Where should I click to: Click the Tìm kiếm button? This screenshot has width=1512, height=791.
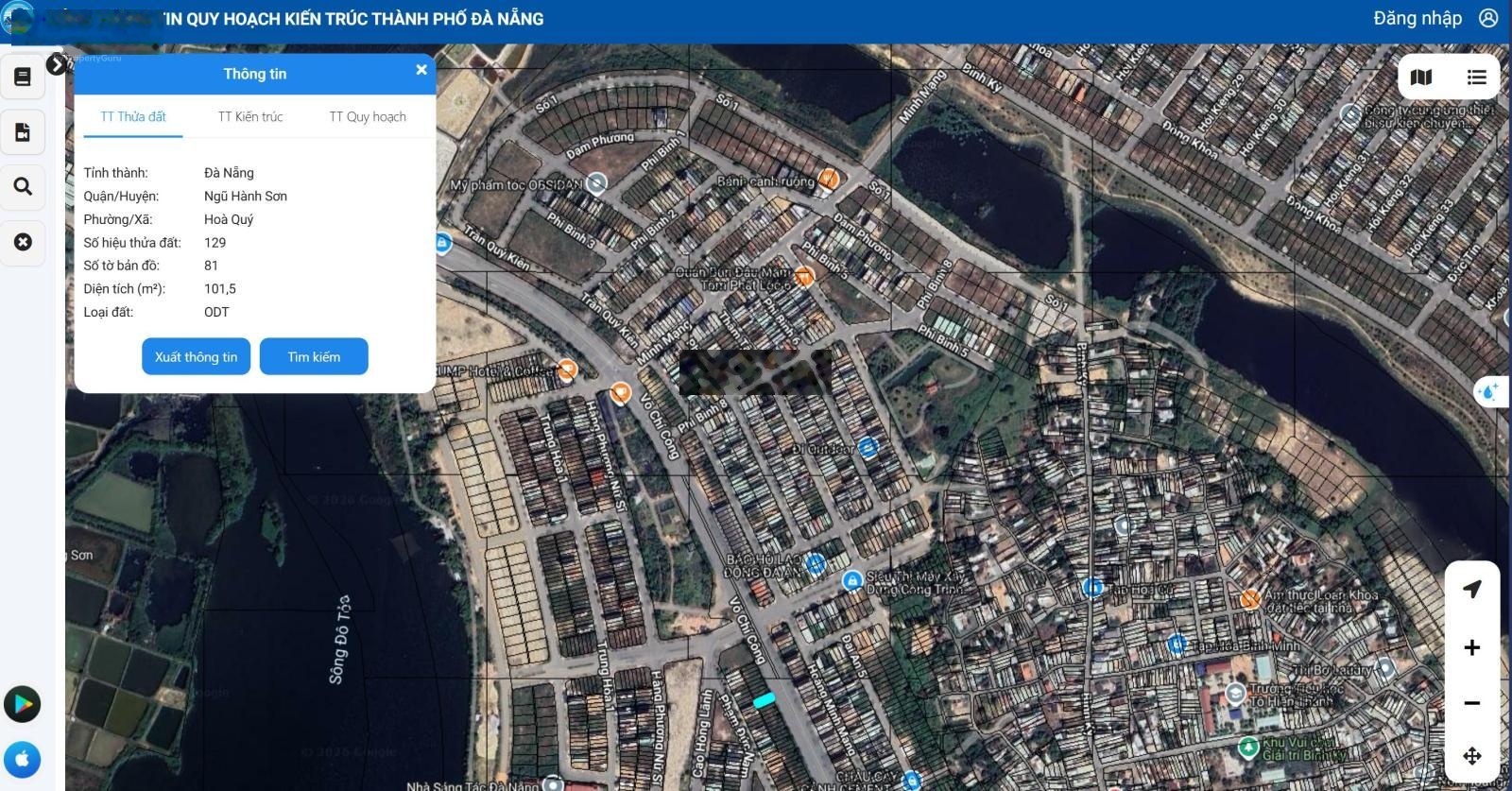pyautogui.click(x=314, y=356)
